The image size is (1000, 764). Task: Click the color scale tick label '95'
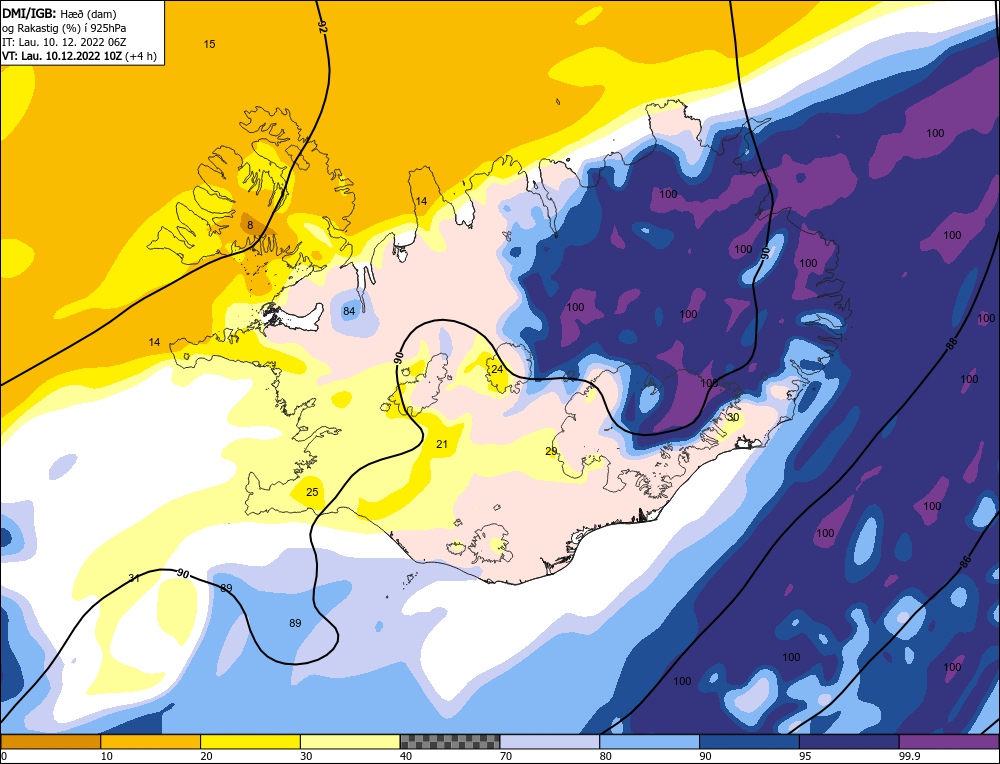pos(804,756)
